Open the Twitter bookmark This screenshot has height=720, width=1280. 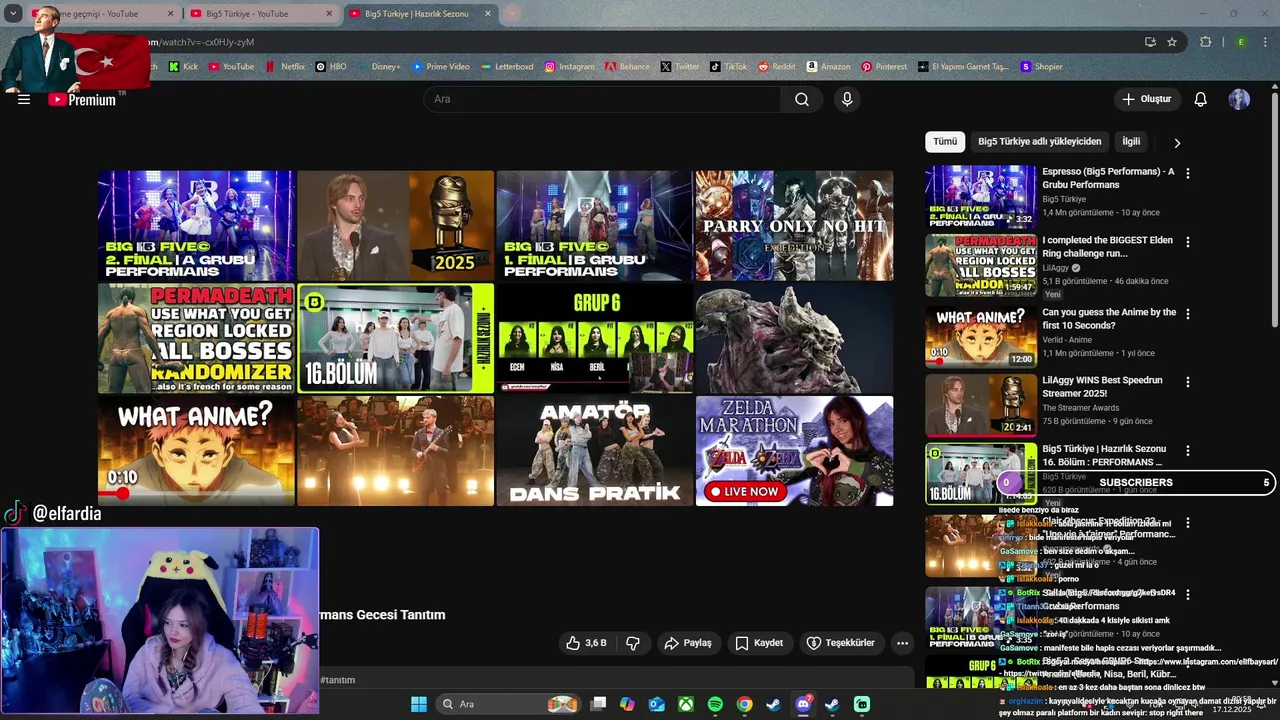680,67
